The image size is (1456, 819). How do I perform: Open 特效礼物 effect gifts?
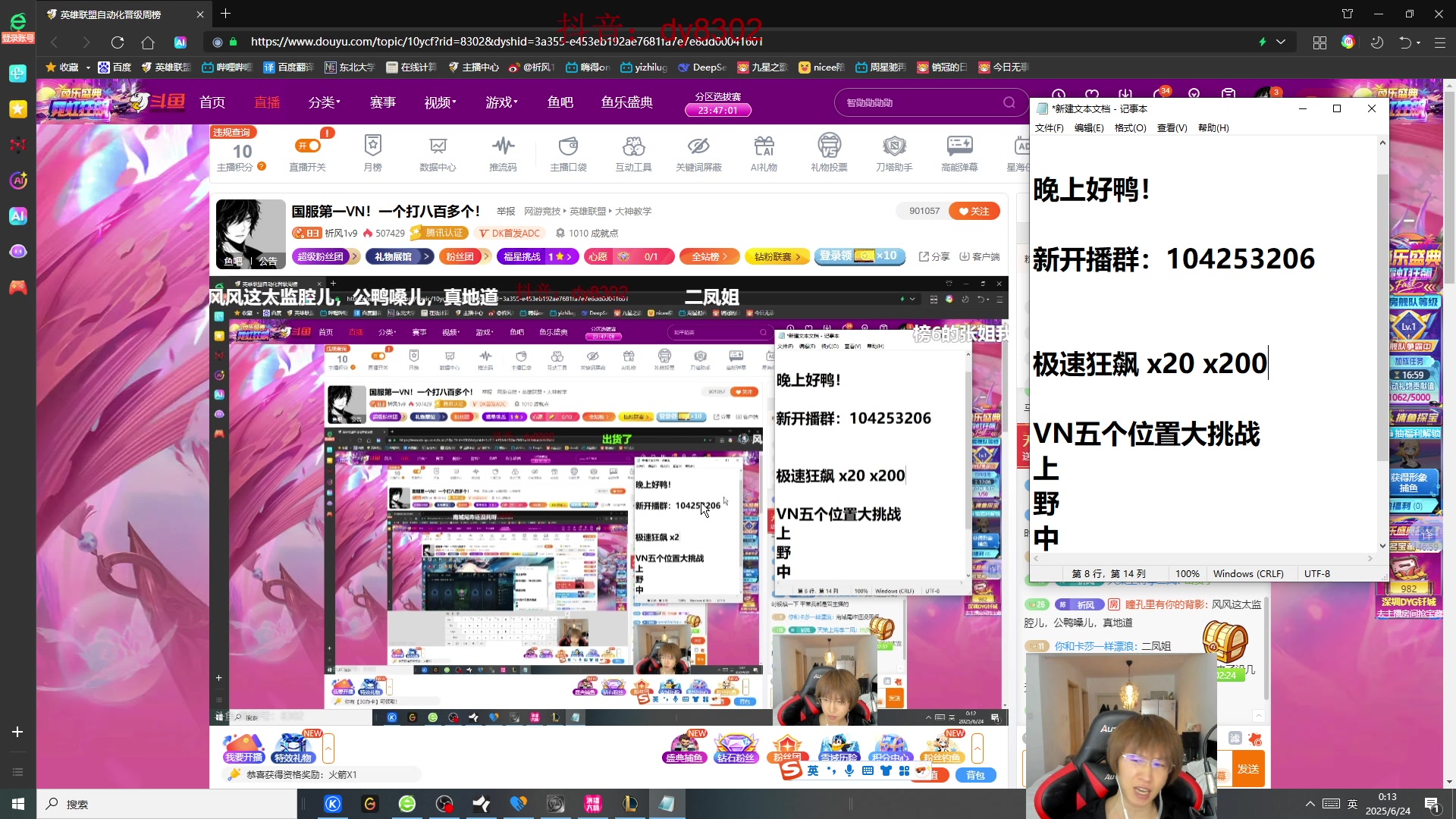pyautogui.click(x=293, y=748)
